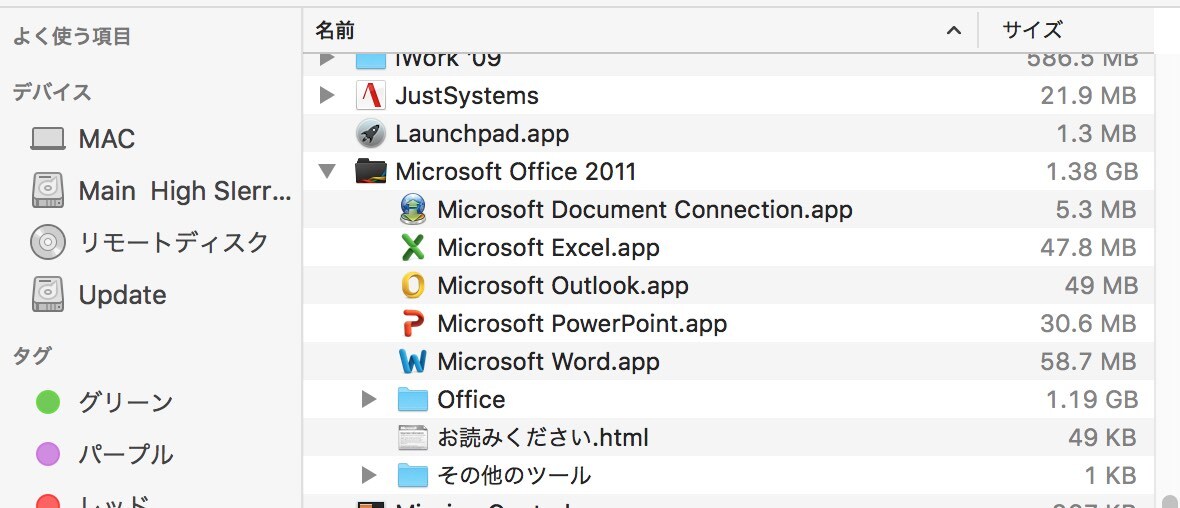1180x508 pixels.
Task: Select その他のツール folder name
Action: click(x=514, y=475)
